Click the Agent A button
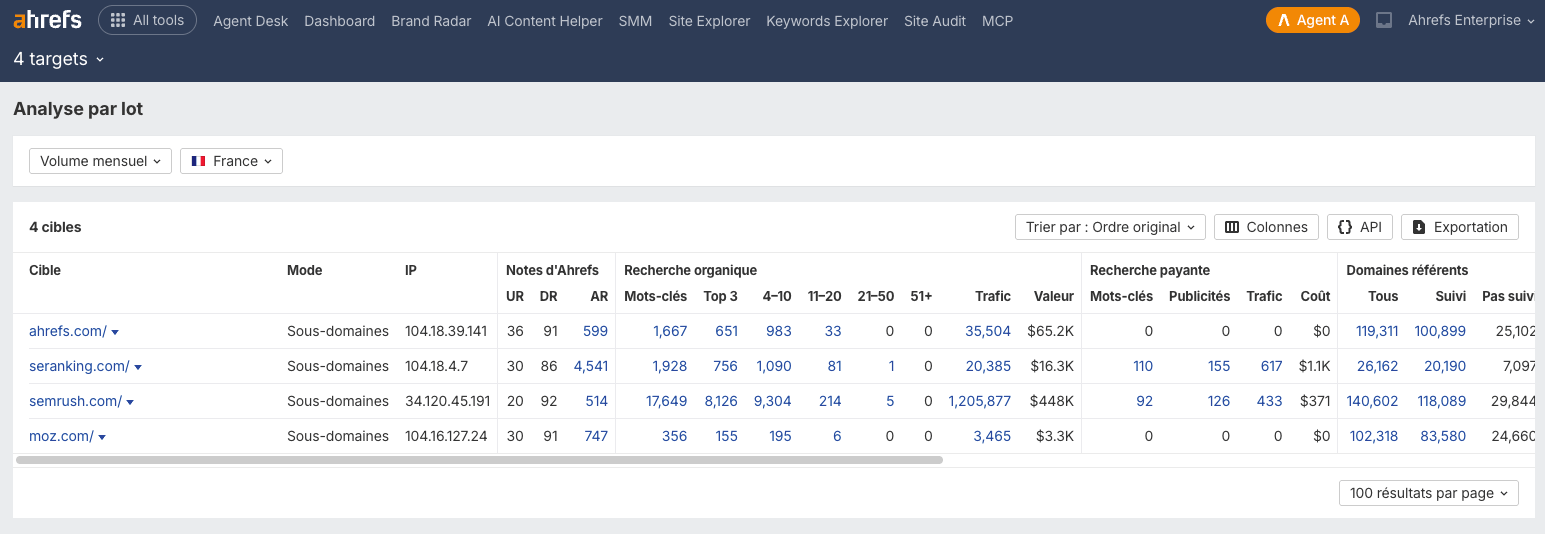 1312,20
